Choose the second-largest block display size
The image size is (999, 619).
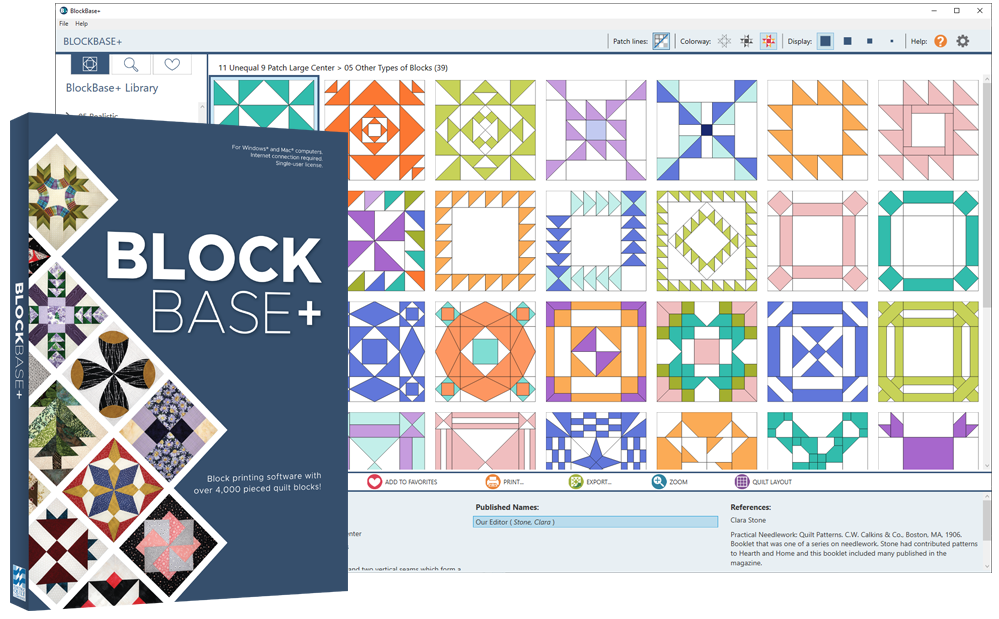848,41
